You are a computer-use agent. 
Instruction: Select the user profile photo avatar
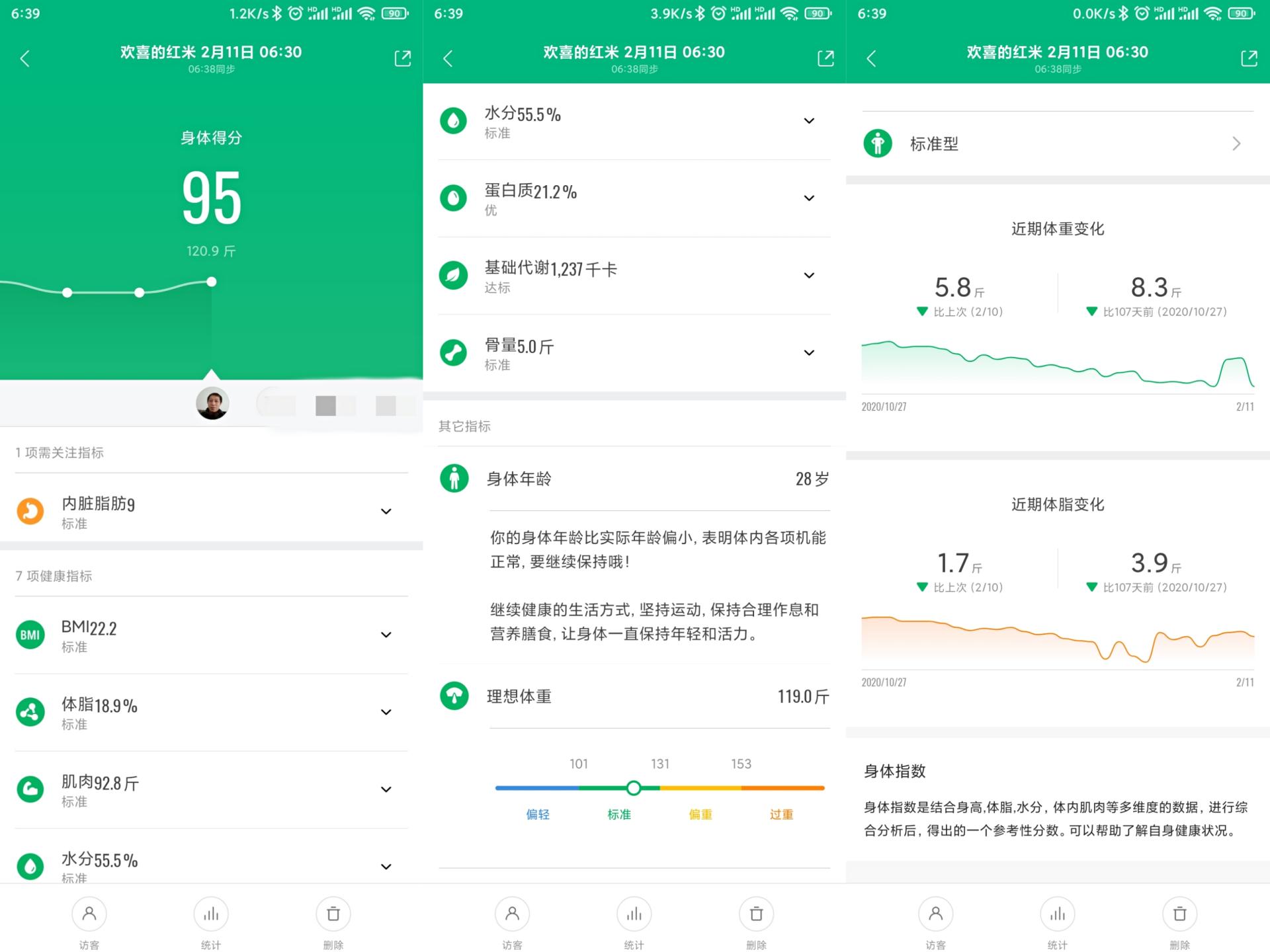[x=212, y=403]
